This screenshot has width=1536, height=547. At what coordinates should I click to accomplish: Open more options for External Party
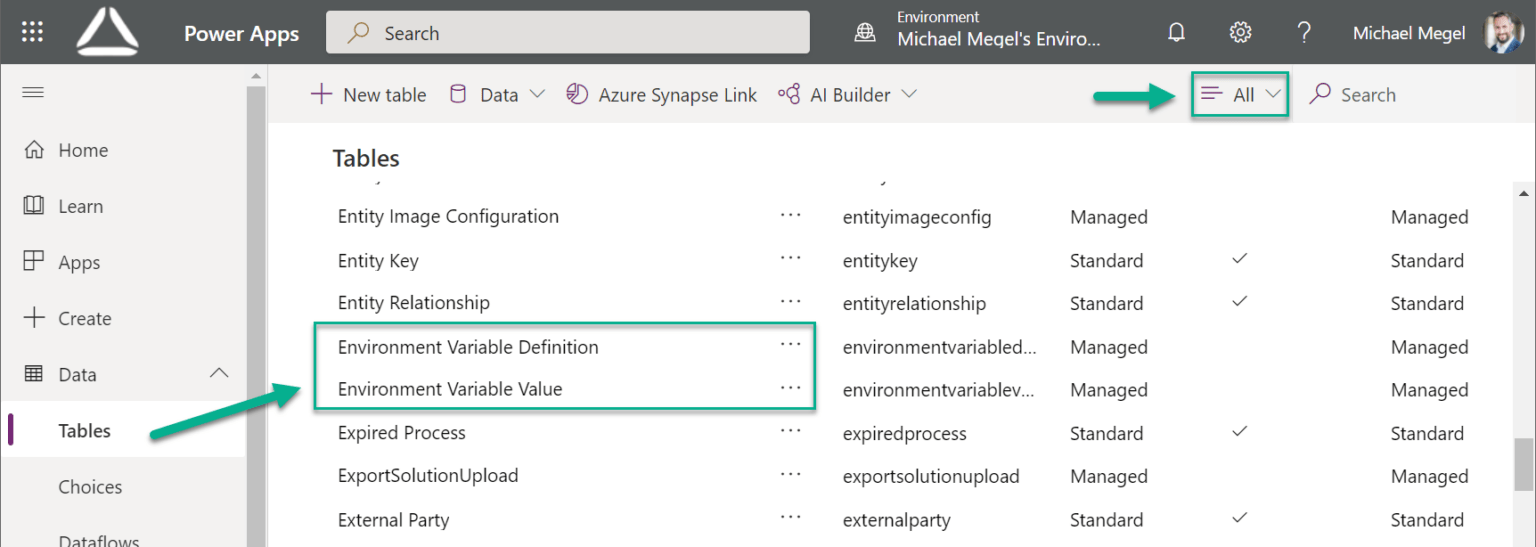pyautogui.click(x=791, y=518)
